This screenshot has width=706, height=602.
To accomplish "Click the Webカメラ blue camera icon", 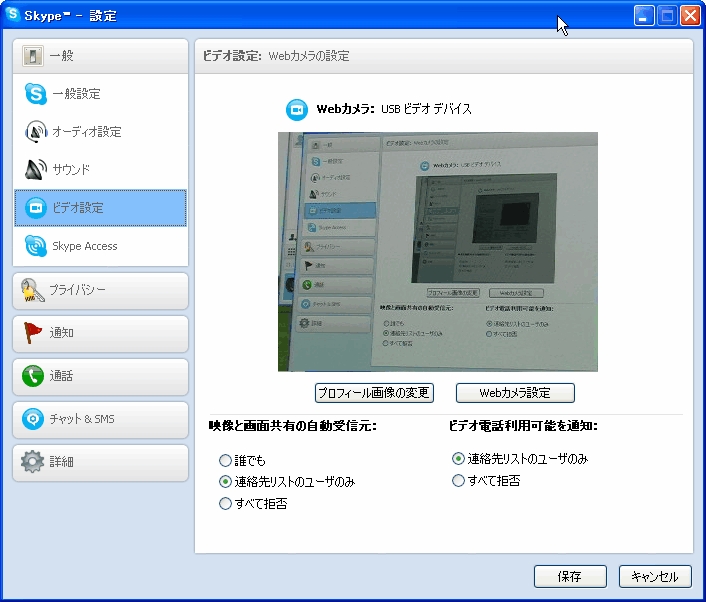I will tap(297, 109).
